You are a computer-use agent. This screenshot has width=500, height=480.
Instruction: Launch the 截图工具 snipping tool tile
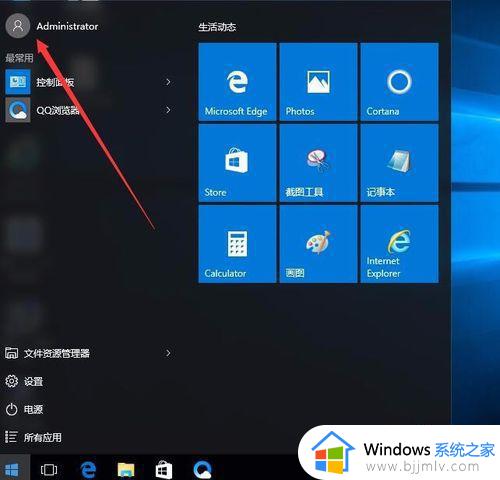(x=318, y=163)
